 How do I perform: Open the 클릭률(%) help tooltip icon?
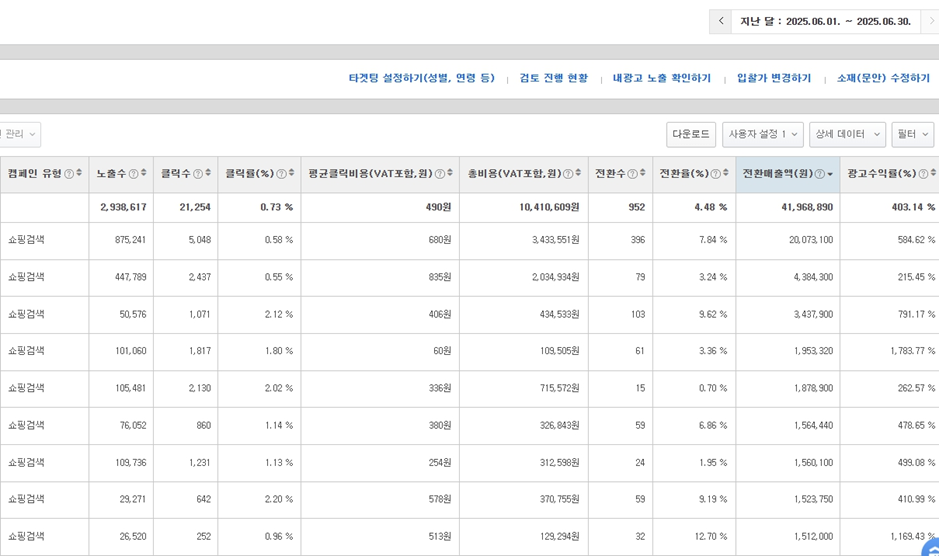click(x=281, y=174)
